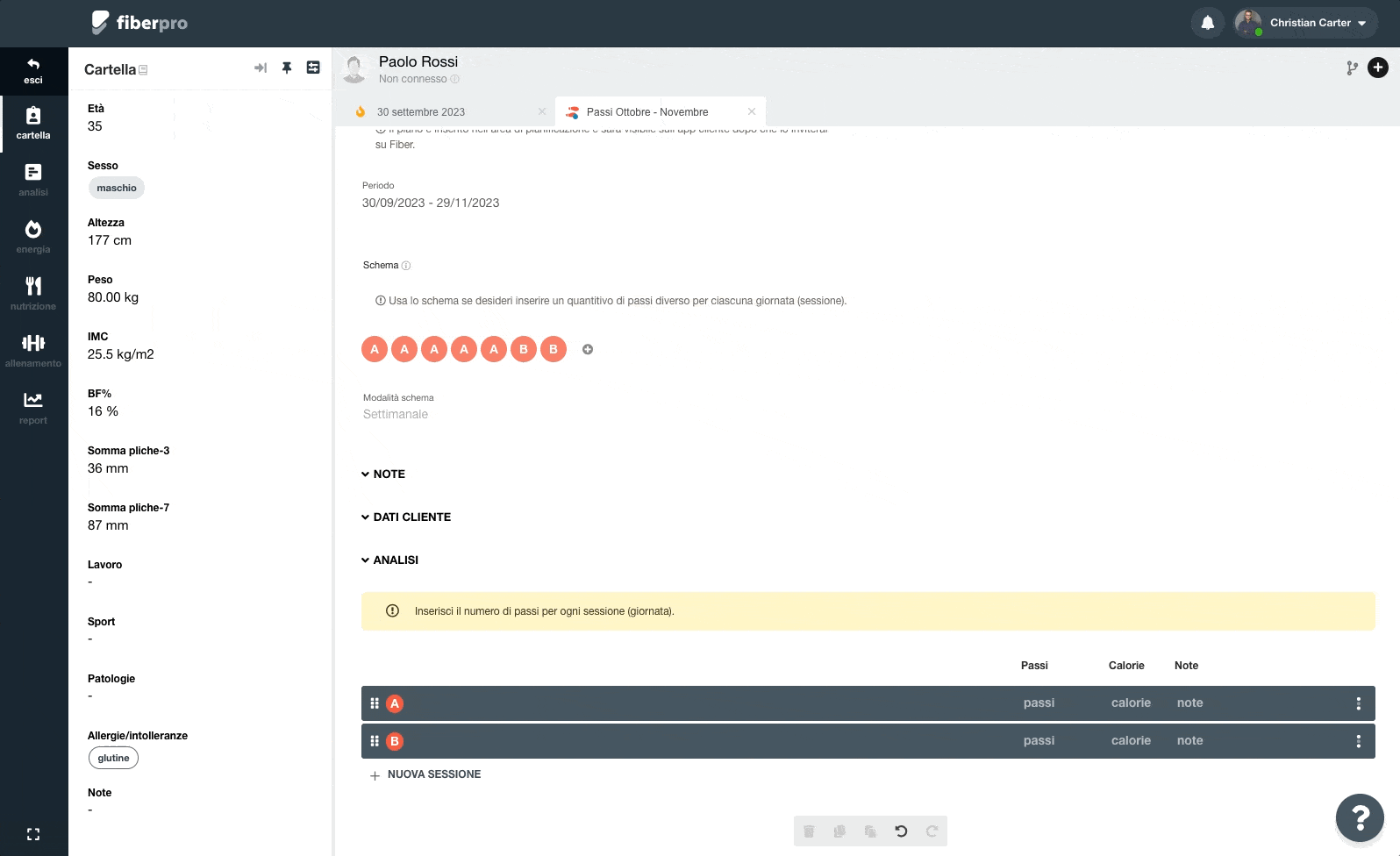This screenshot has width=1400, height=856.
Task: Click the IMC value 25.5 kg/m2
Action: pyautogui.click(x=121, y=354)
